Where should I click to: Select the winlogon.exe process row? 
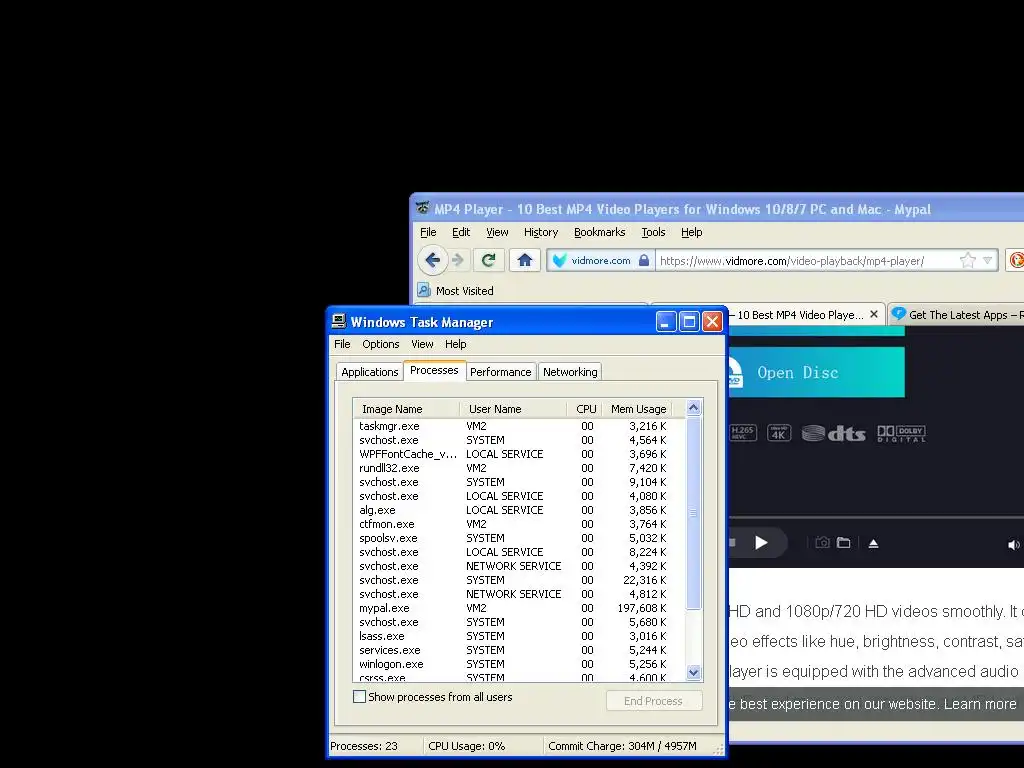(519, 664)
